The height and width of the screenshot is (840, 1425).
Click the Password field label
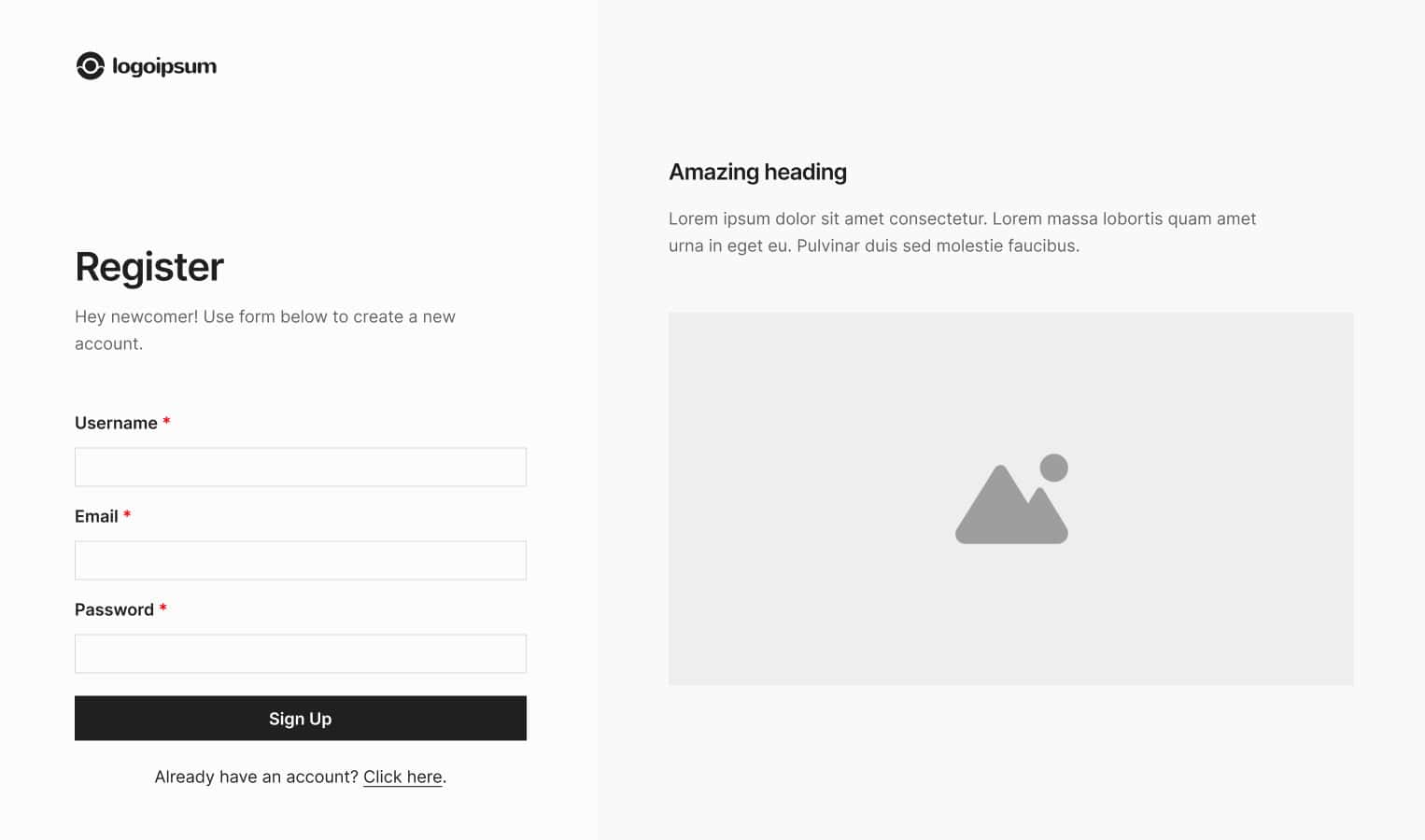click(114, 609)
